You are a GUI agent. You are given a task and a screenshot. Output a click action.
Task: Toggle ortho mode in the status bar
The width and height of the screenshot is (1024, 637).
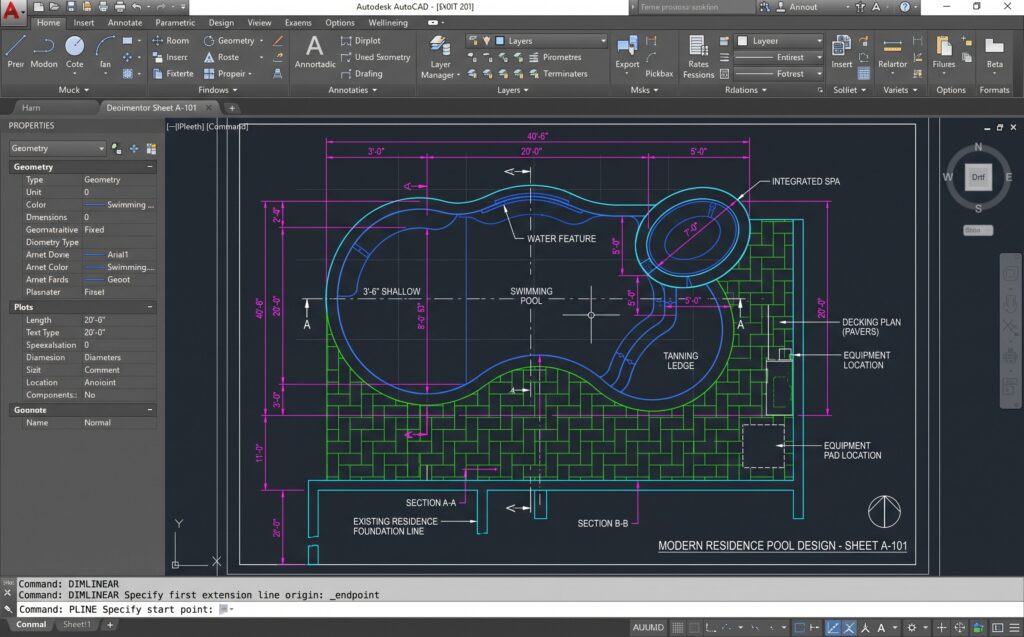click(x=711, y=627)
